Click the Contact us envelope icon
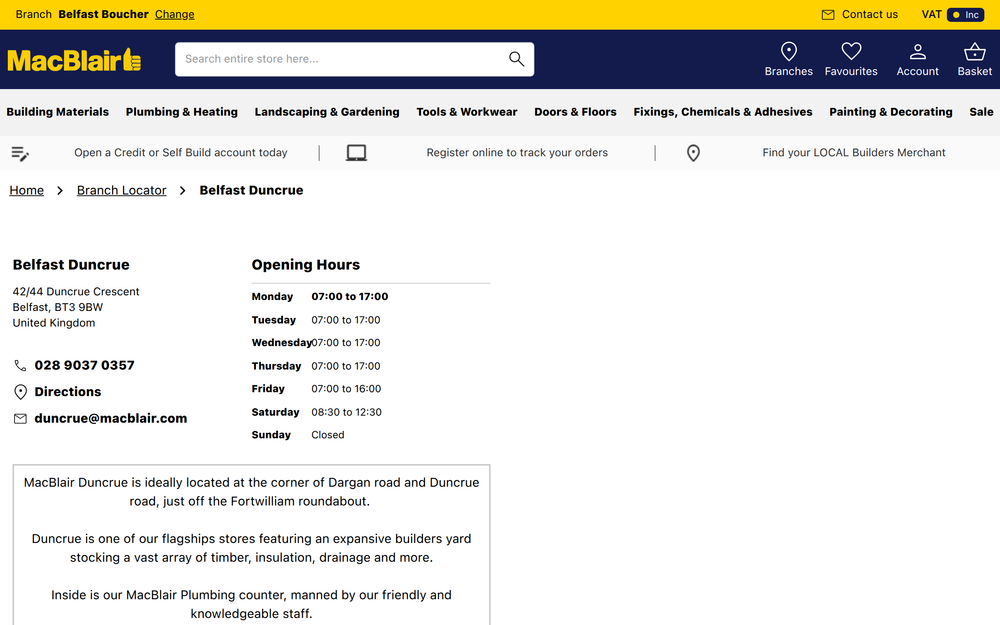Image resolution: width=1000 pixels, height=625 pixels. coord(827,15)
